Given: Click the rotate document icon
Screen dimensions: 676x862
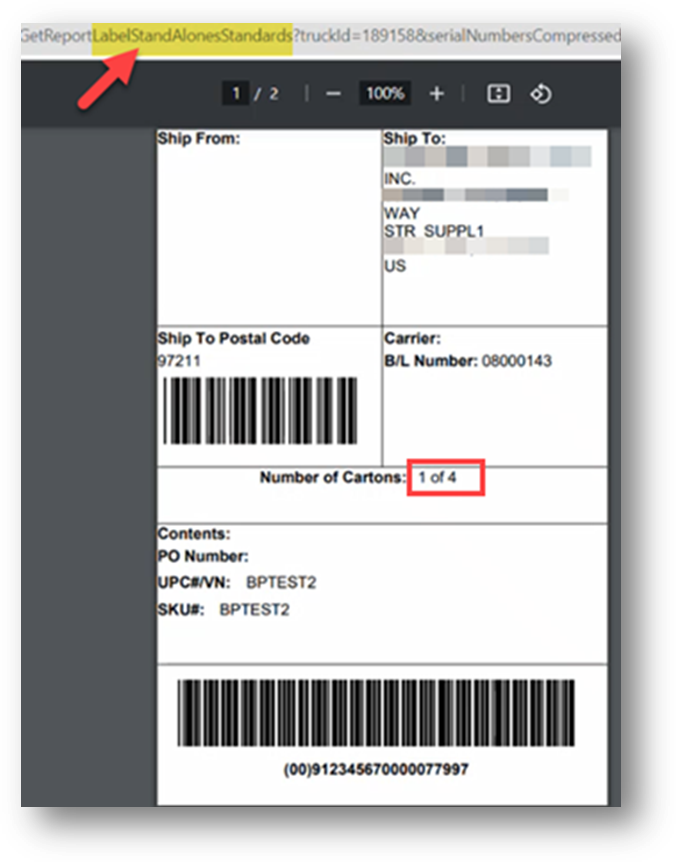Looking at the screenshot, I should coord(540,93).
